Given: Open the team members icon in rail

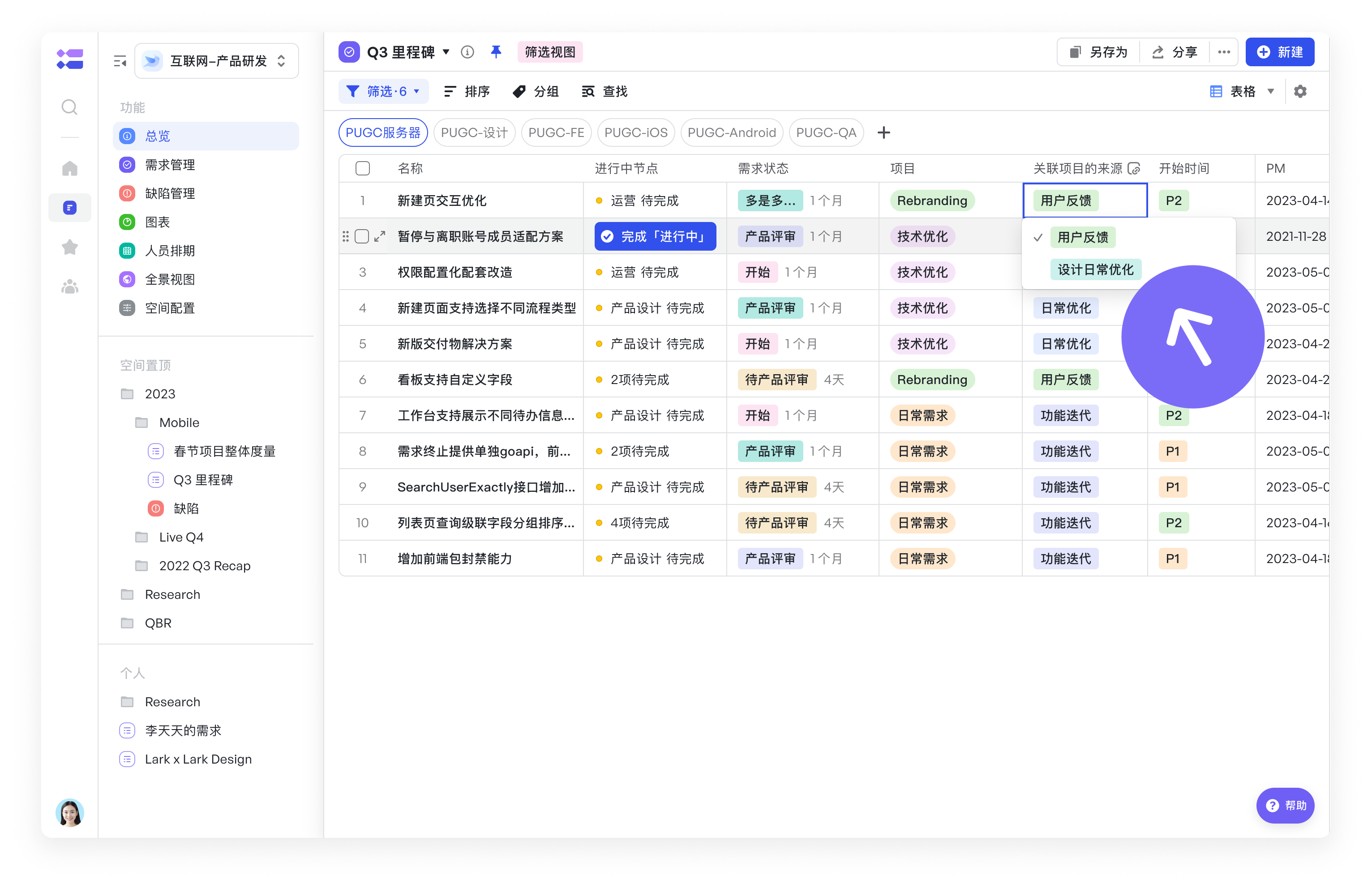Looking at the screenshot, I should 69,286.
